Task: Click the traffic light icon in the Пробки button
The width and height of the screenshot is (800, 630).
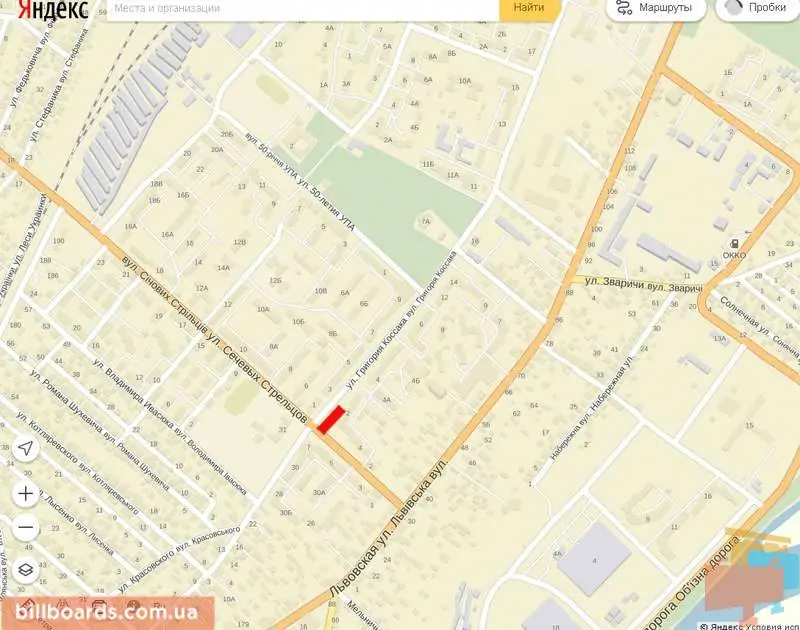Action: coord(734,8)
